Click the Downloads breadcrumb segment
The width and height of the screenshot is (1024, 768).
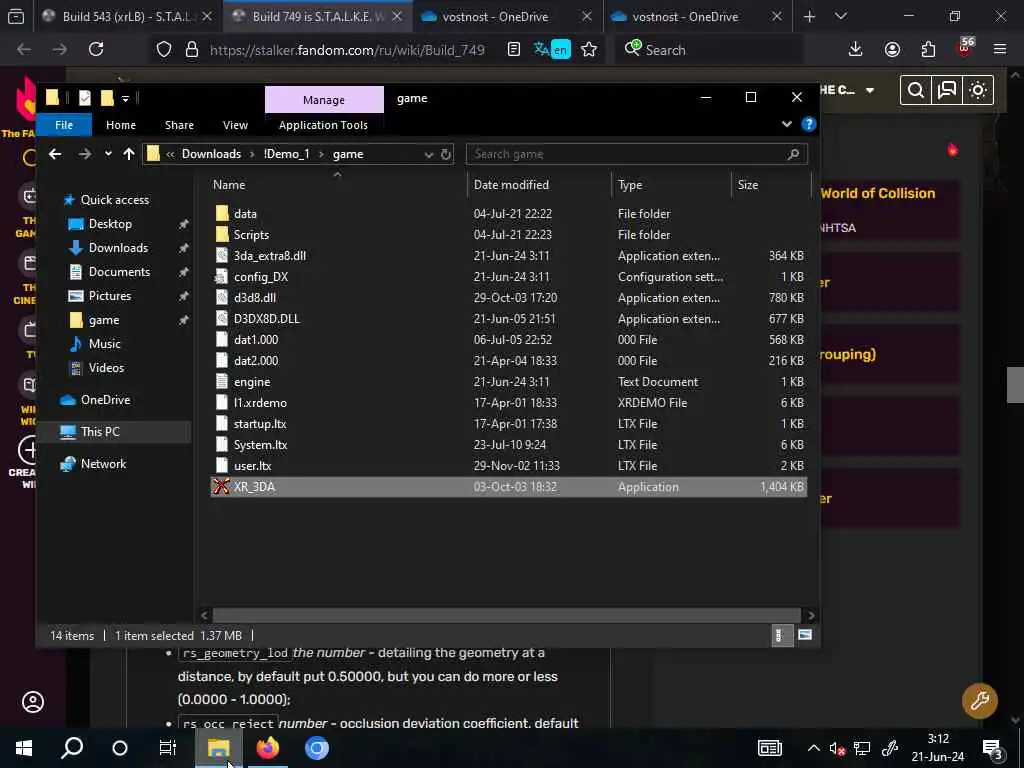coord(211,154)
